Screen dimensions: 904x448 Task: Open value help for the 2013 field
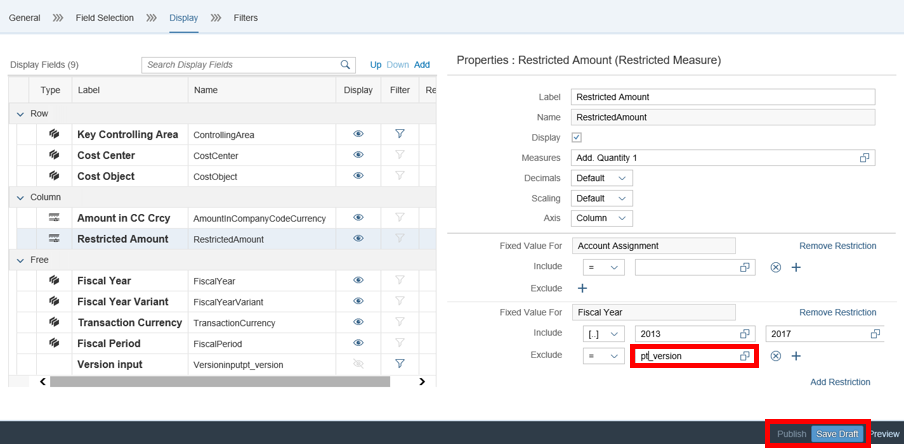pyautogui.click(x=745, y=334)
